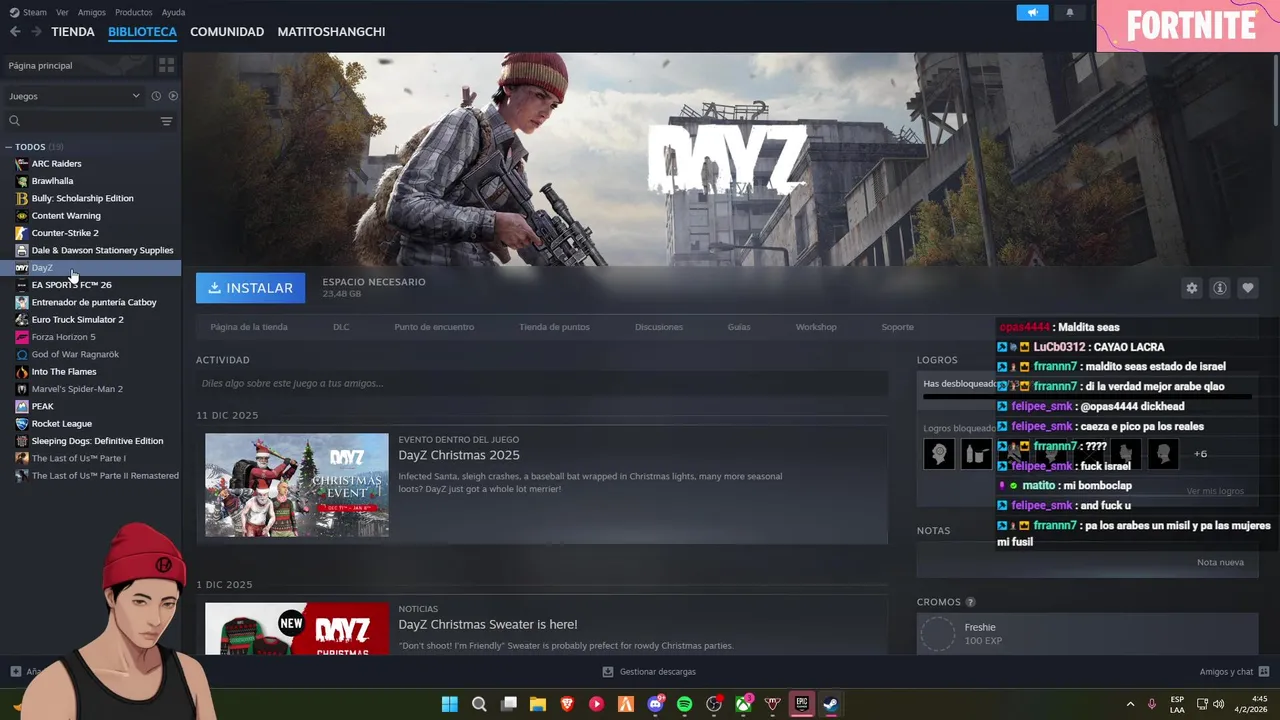The image size is (1280, 720).
Task: Switch library to grid collections view
Action: [x=166, y=65]
